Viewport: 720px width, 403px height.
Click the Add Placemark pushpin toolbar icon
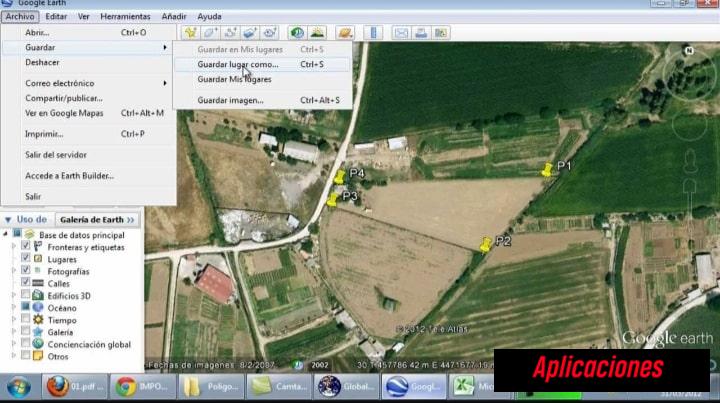(190, 33)
